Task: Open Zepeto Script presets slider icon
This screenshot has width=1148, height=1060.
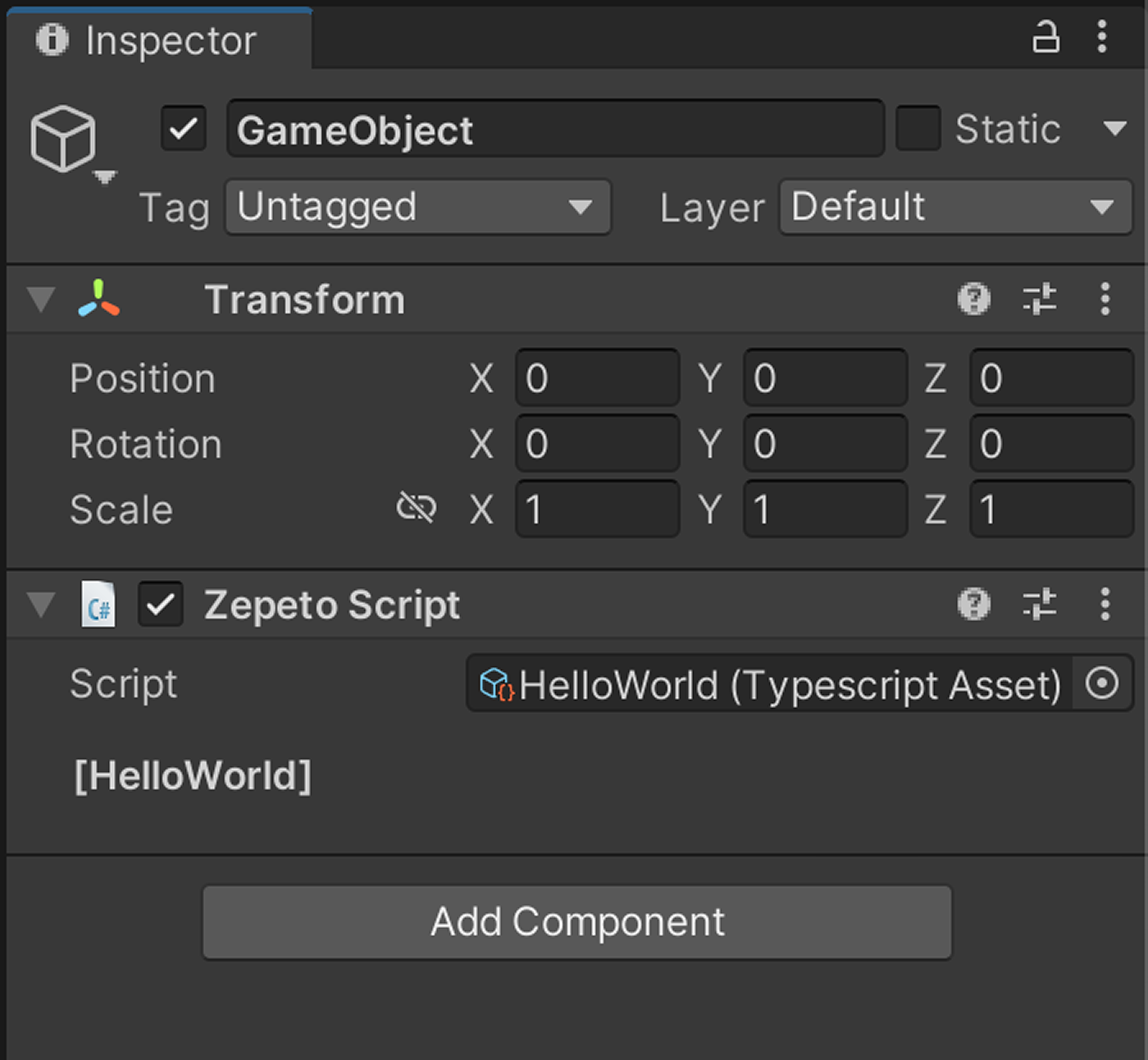Action: [x=1039, y=604]
